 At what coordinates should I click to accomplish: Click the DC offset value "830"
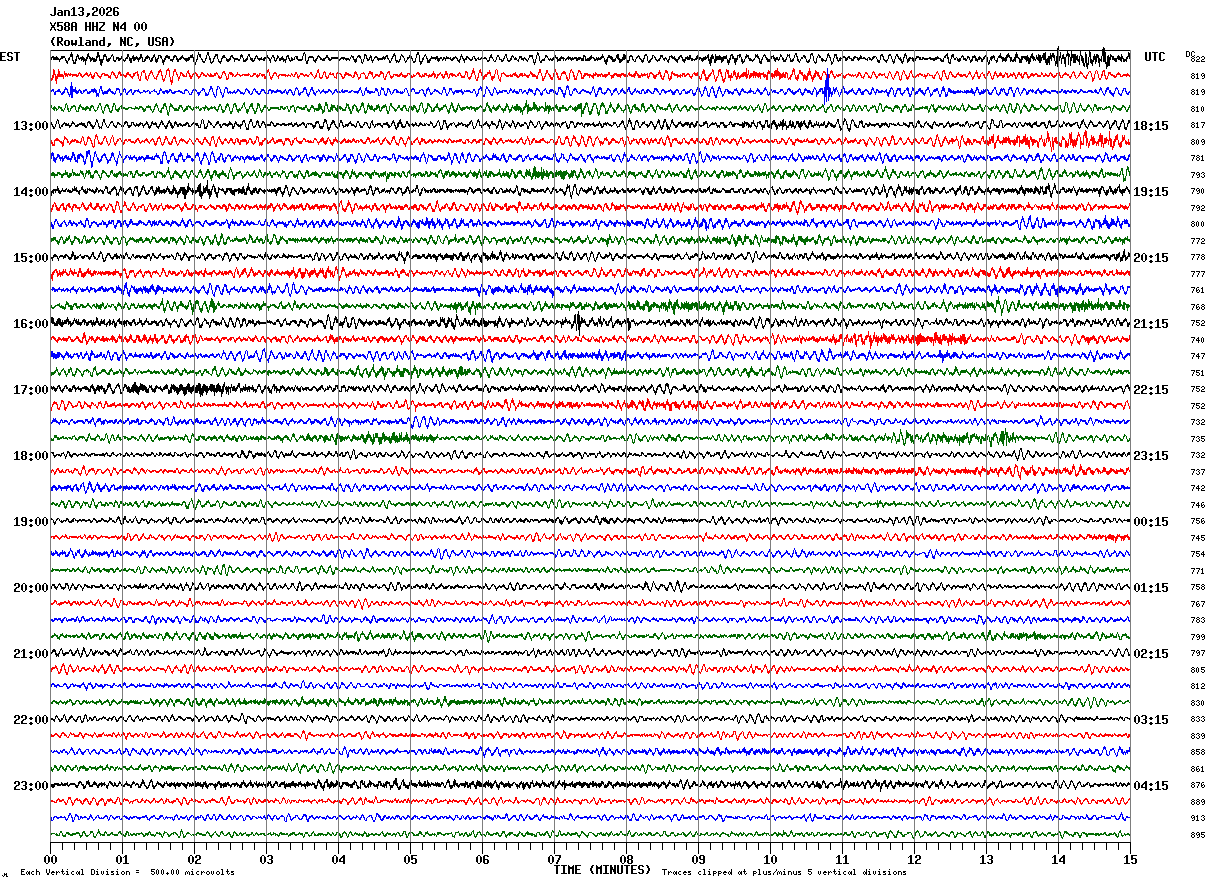1197,703
